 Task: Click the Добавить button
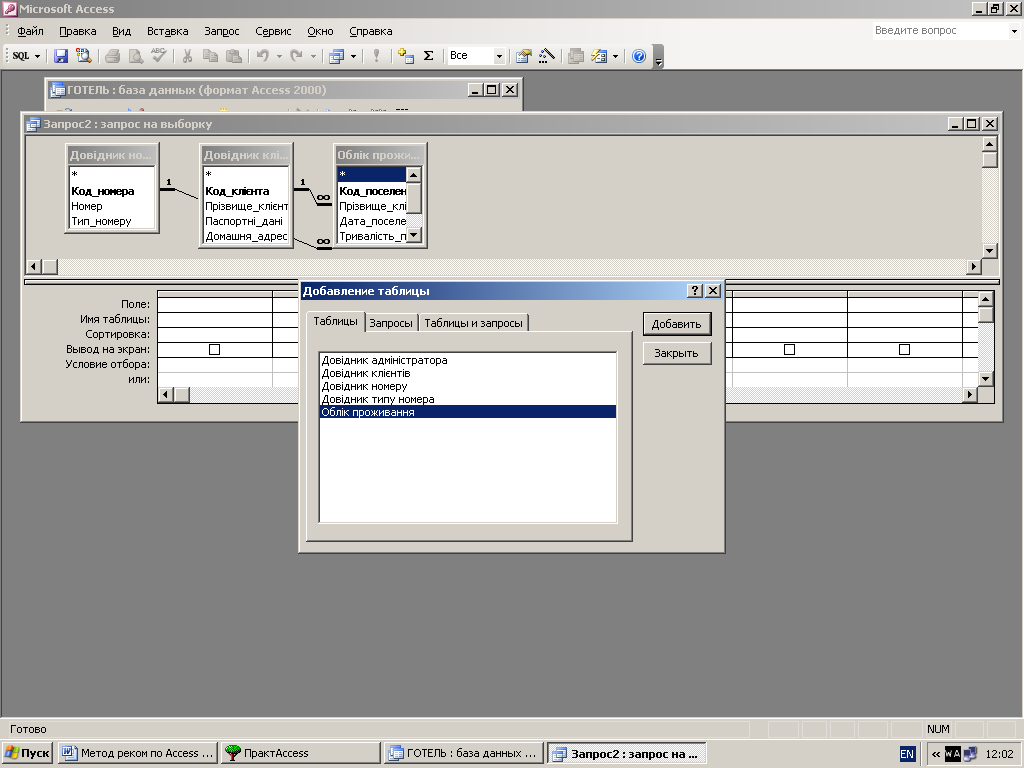(x=677, y=324)
